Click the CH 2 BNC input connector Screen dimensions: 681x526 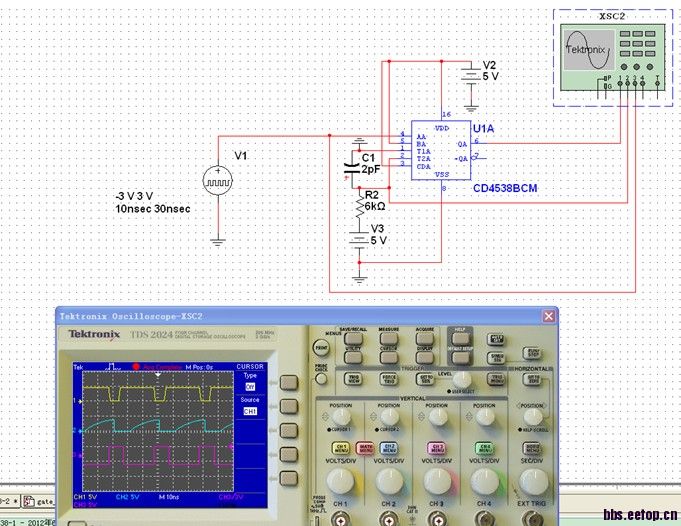point(388,519)
